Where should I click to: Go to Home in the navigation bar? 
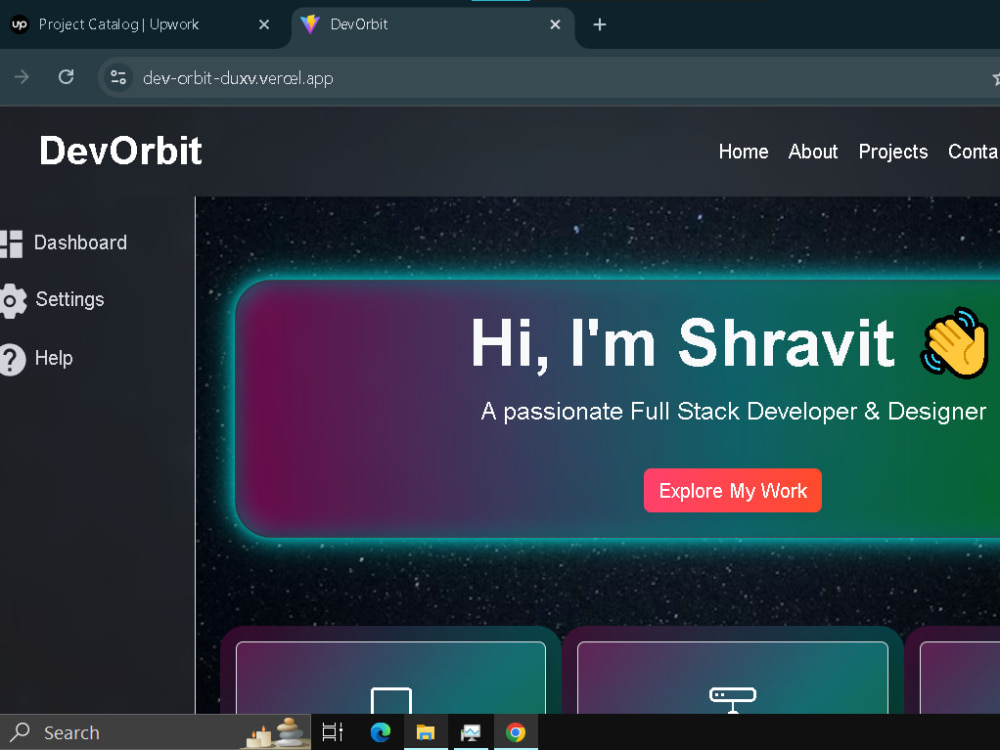pos(743,151)
